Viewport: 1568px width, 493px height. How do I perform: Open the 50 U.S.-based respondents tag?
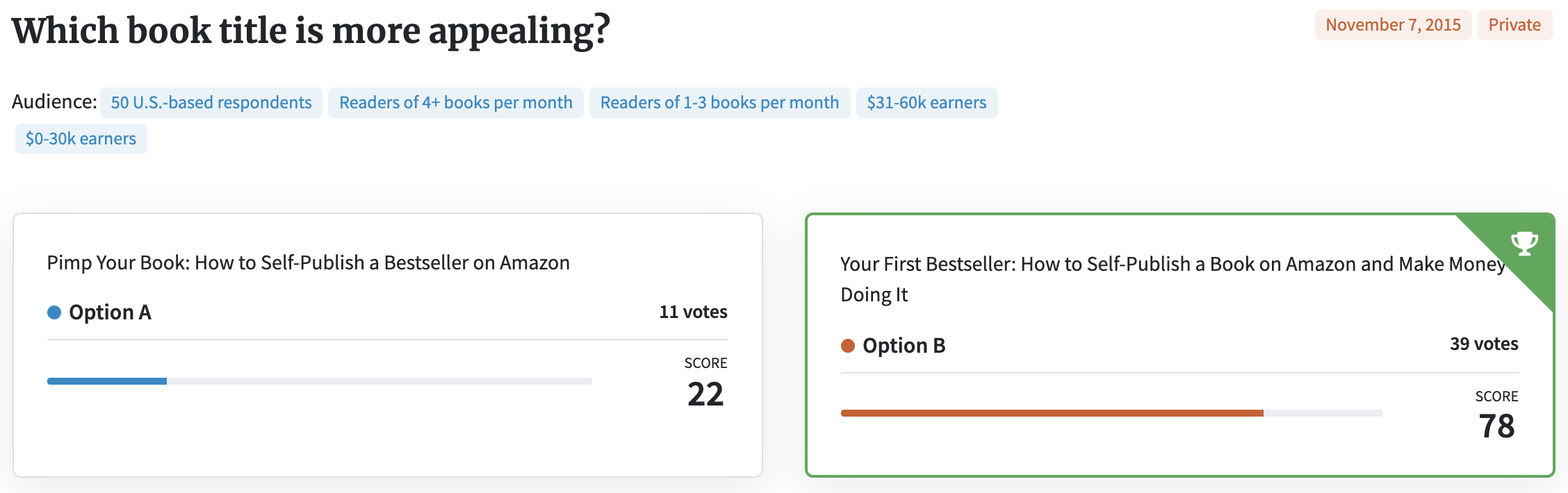(211, 103)
